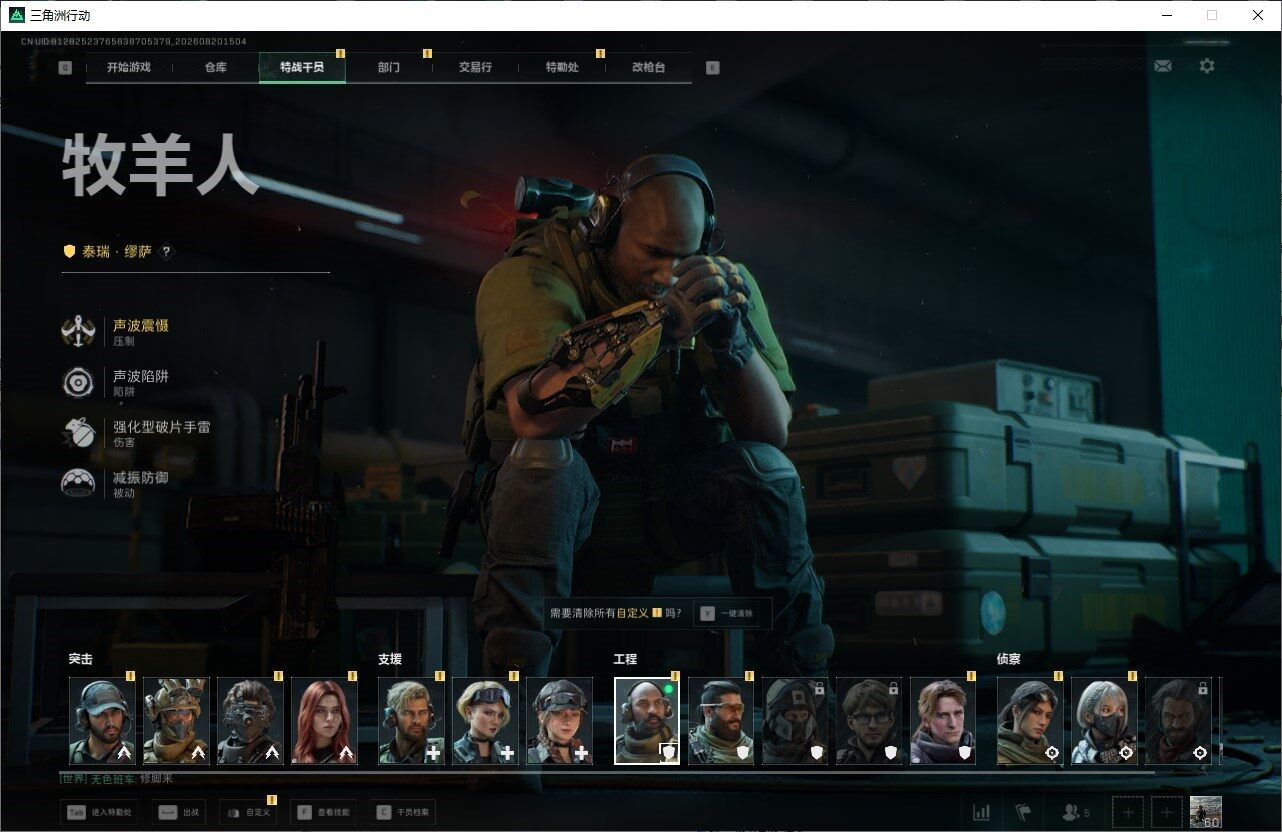Select the tan-helmet masked 突击 operator
Viewport: 1282px width, 832px height.
(176, 721)
